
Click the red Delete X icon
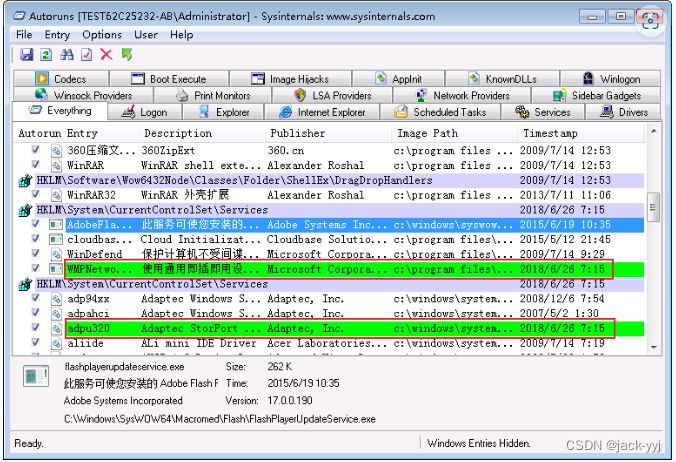pos(106,55)
